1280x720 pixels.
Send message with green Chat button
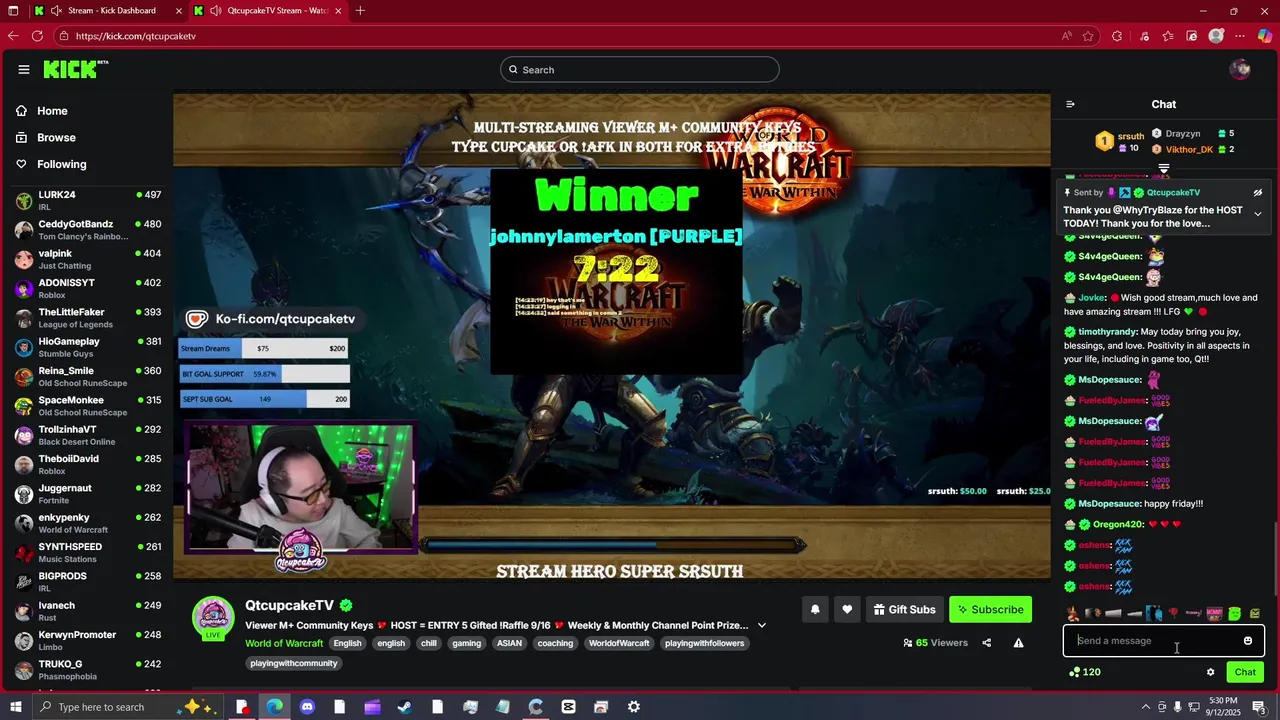tap(1245, 672)
